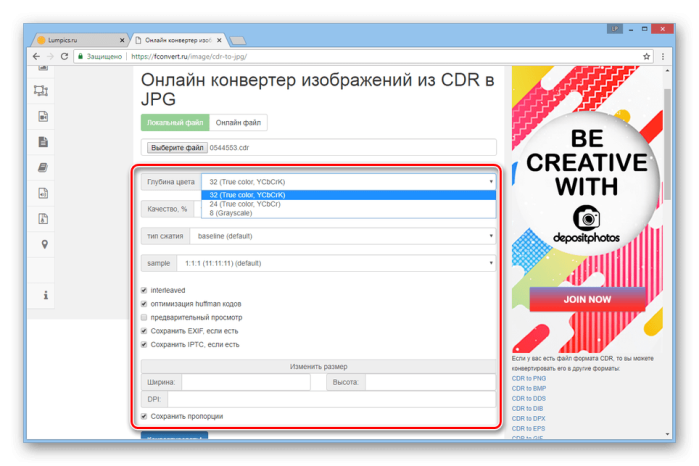Open a new browser tab
699x466 pixels.
238,41
